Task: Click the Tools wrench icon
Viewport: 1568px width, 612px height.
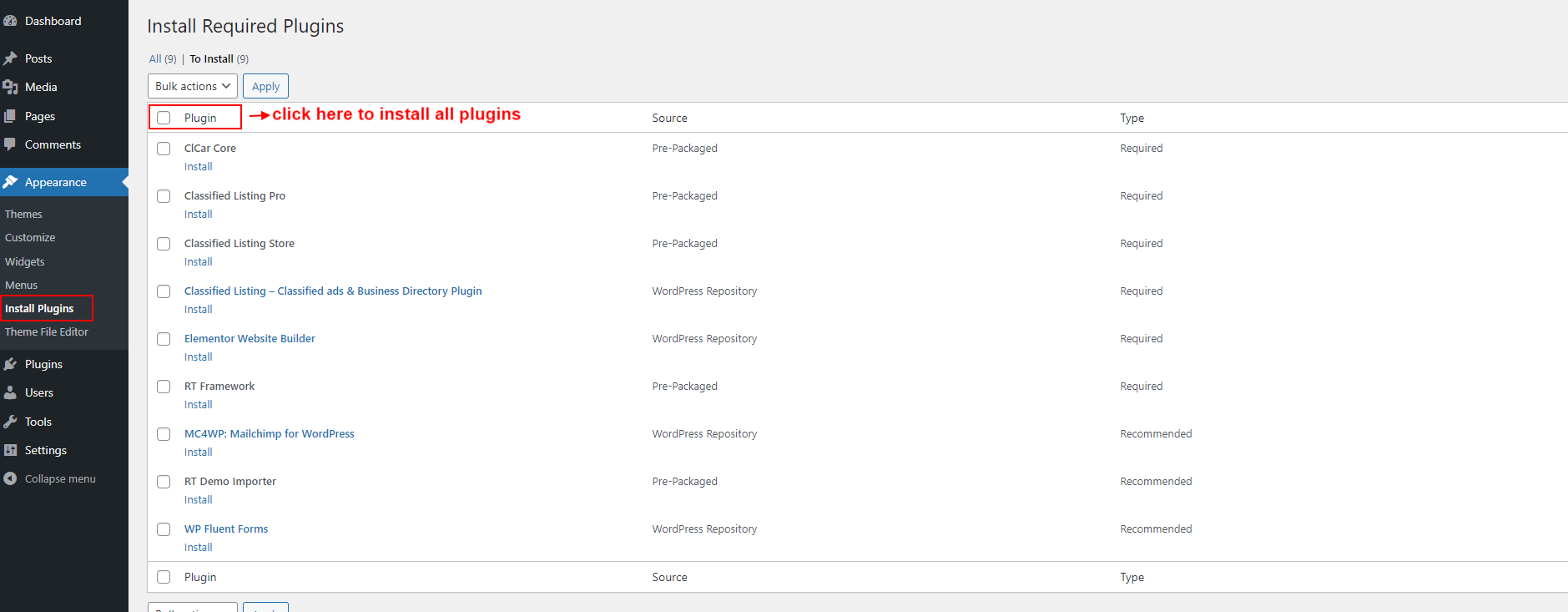Action: pyautogui.click(x=10, y=422)
